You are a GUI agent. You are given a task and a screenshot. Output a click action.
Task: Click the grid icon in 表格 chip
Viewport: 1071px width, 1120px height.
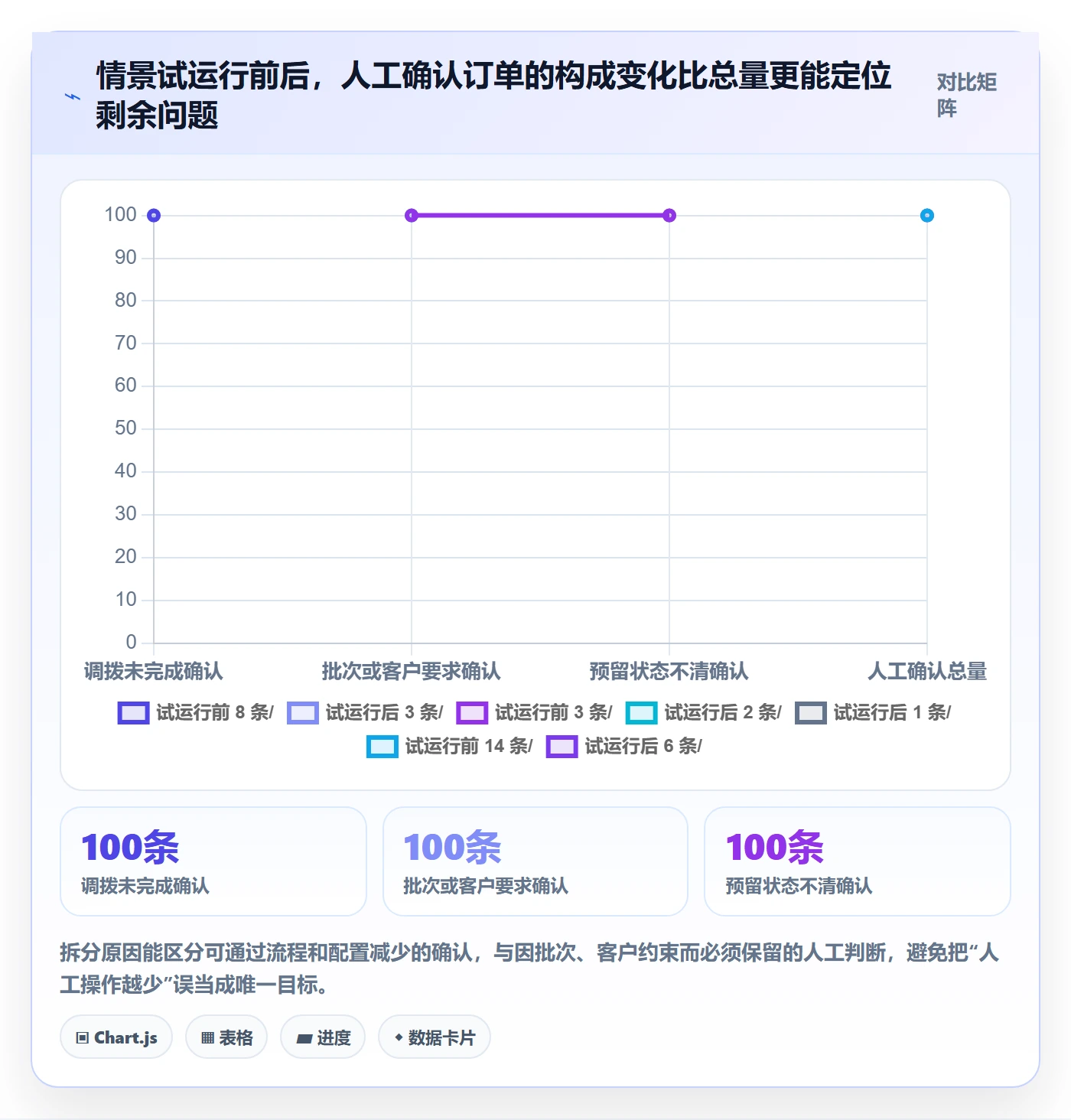207,1038
